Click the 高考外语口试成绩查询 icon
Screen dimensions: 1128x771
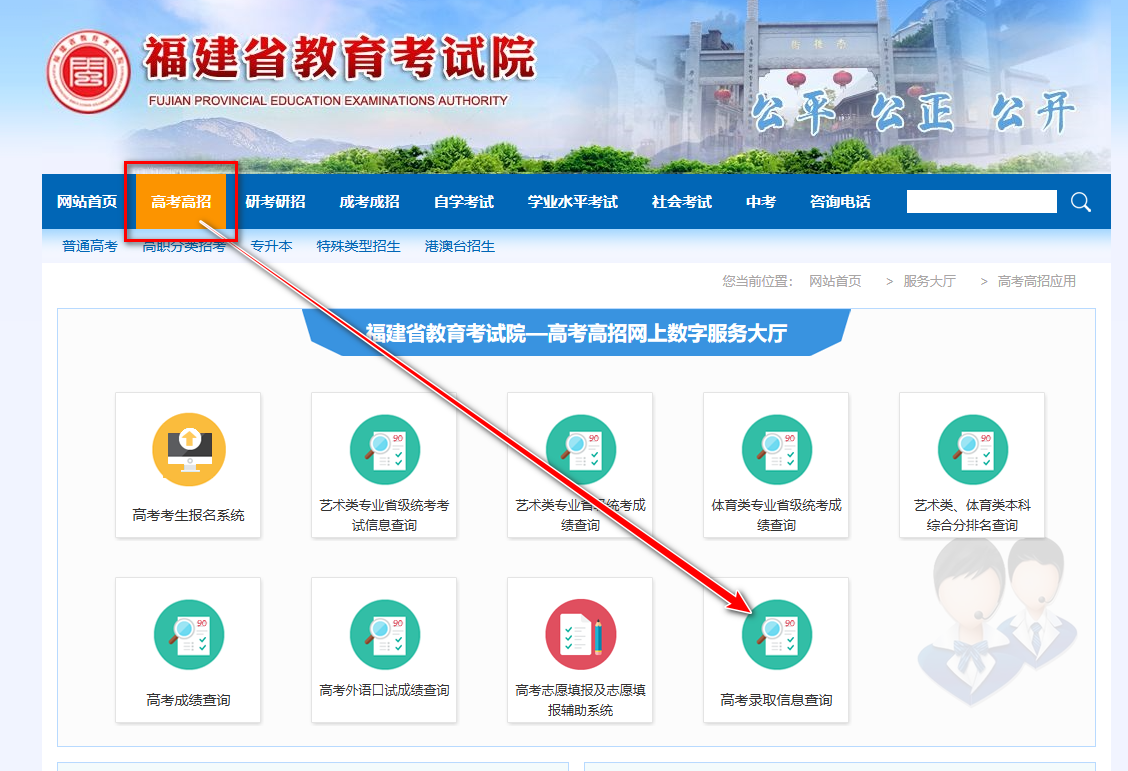385,634
